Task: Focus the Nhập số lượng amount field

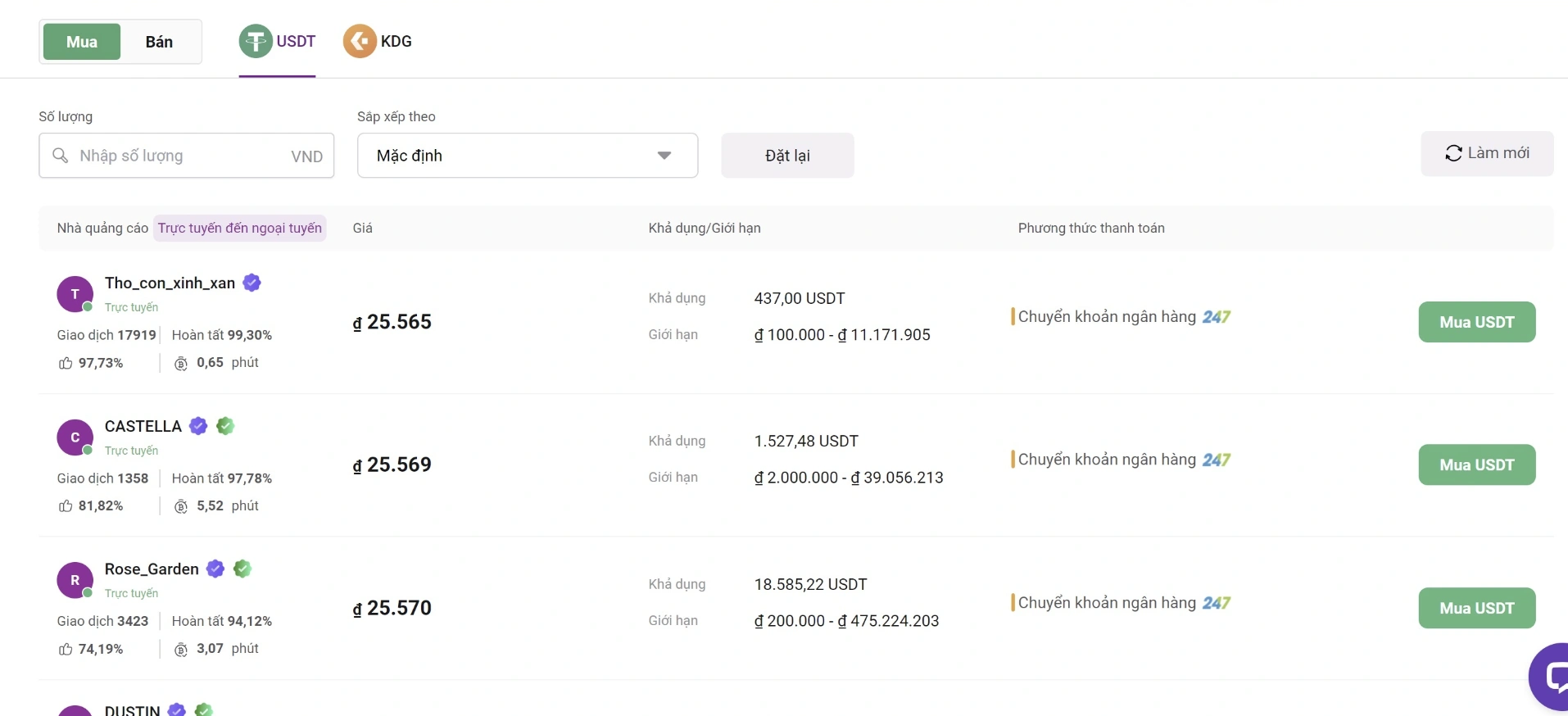Action: (x=187, y=156)
